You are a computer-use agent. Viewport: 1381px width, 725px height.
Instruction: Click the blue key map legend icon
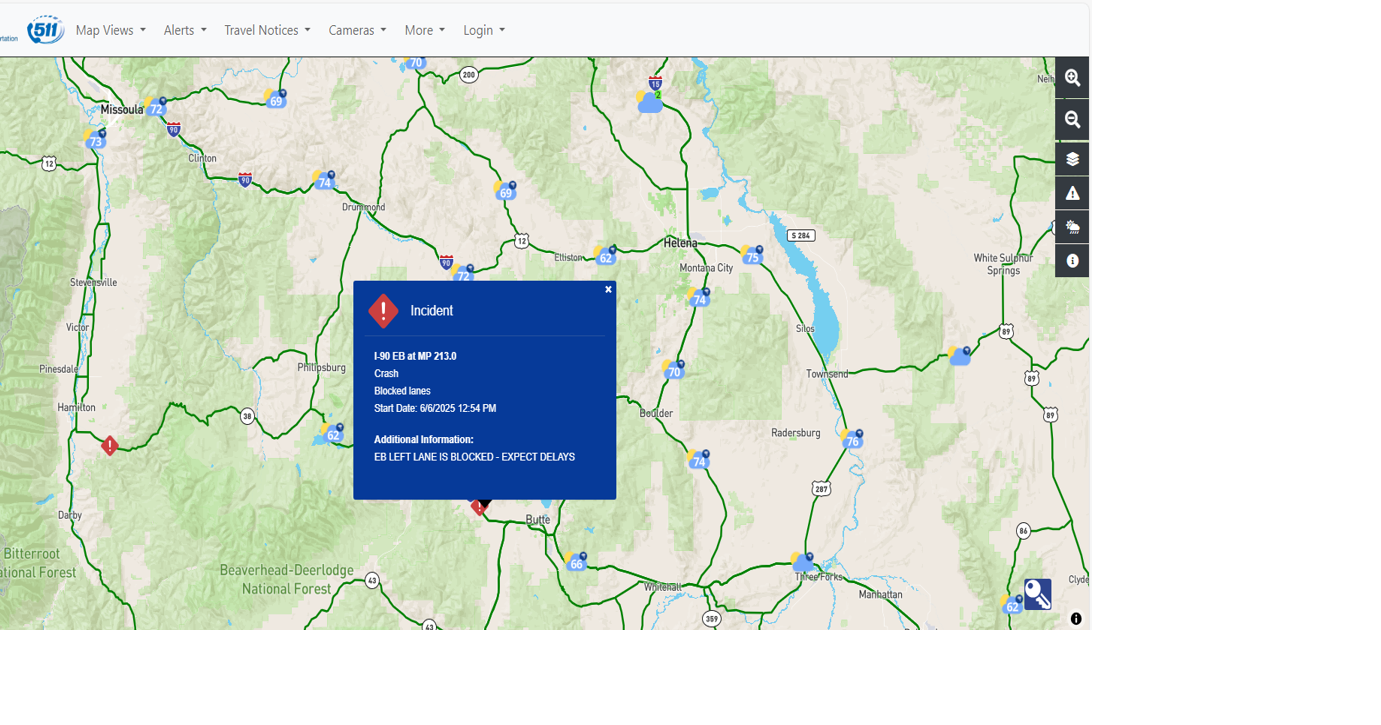click(1037, 594)
